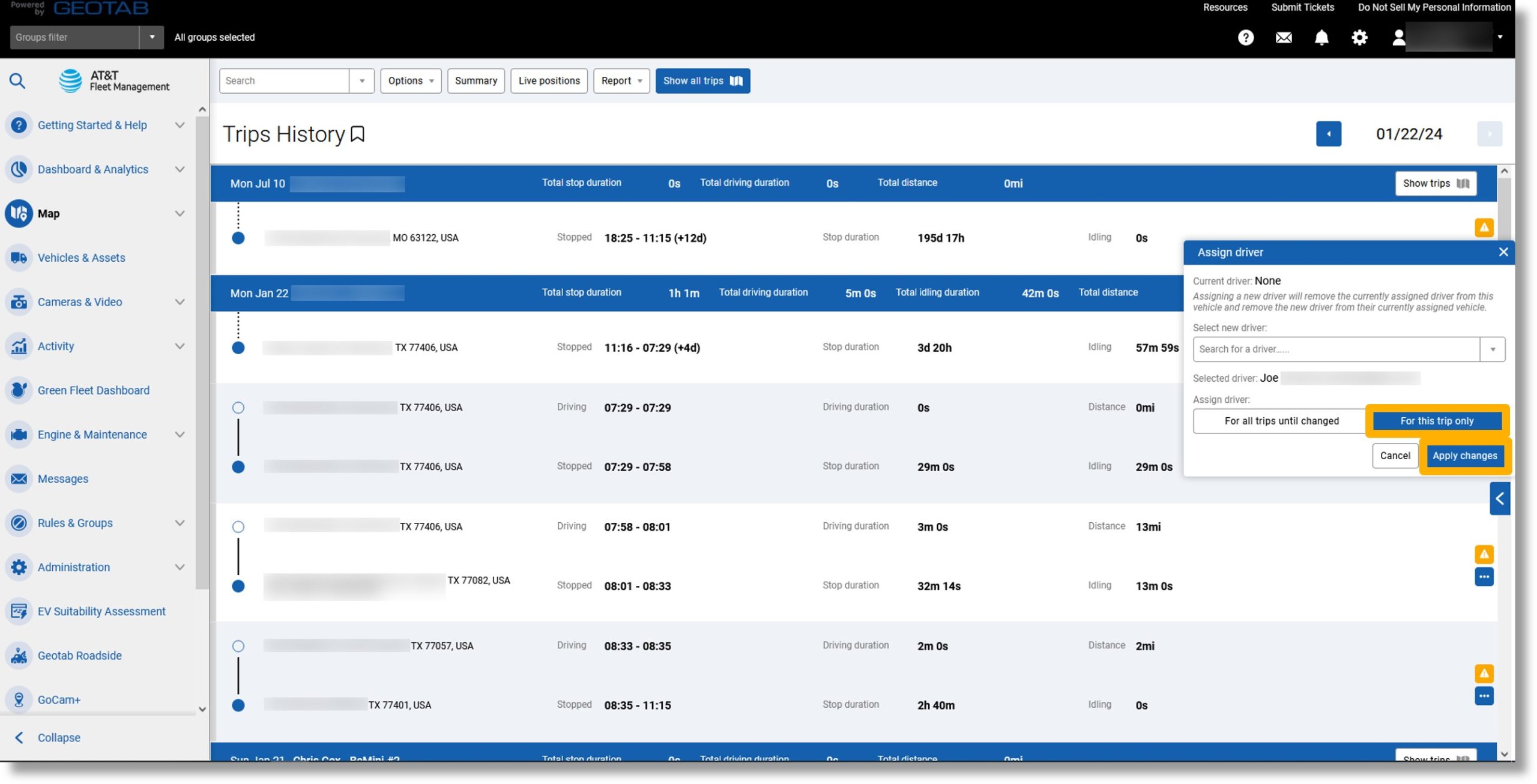Expand Rules & Groups menu

pos(180,523)
